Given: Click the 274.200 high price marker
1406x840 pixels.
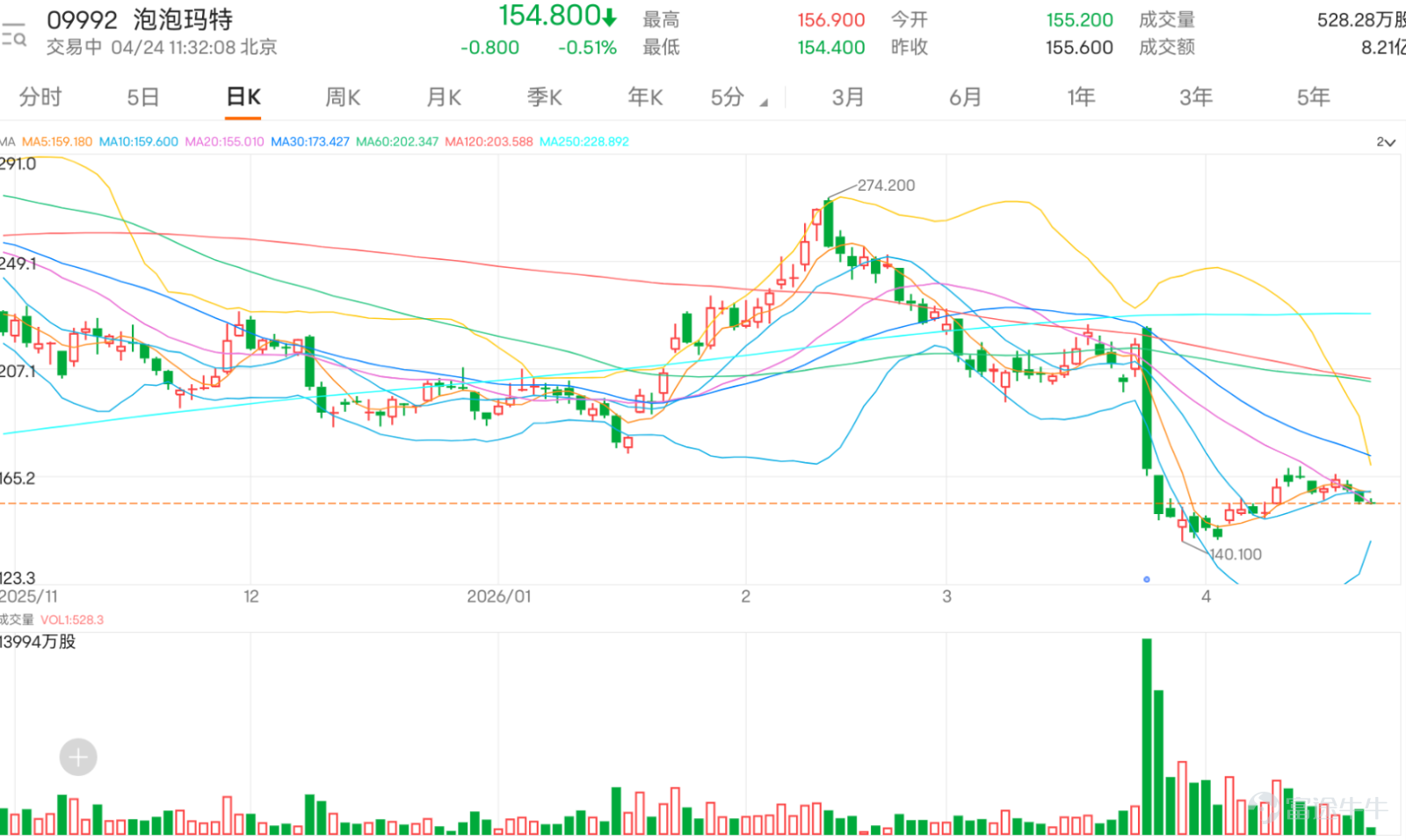Looking at the screenshot, I should [x=886, y=185].
